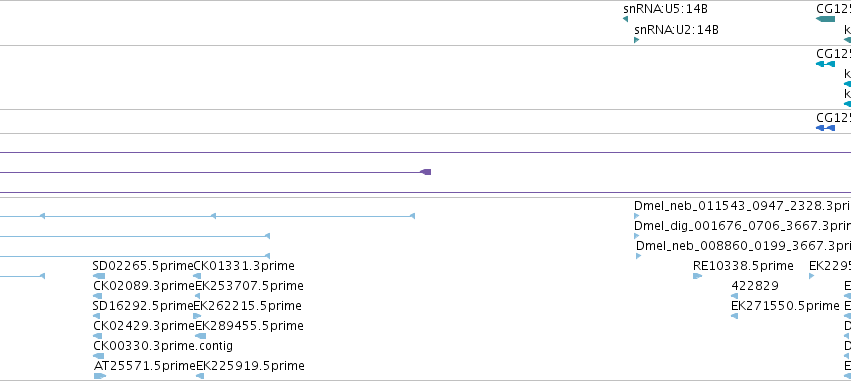The image size is (851, 381).
Task: Click the AT25571.5prime EST feature arrow
Action: click(100, 376)
